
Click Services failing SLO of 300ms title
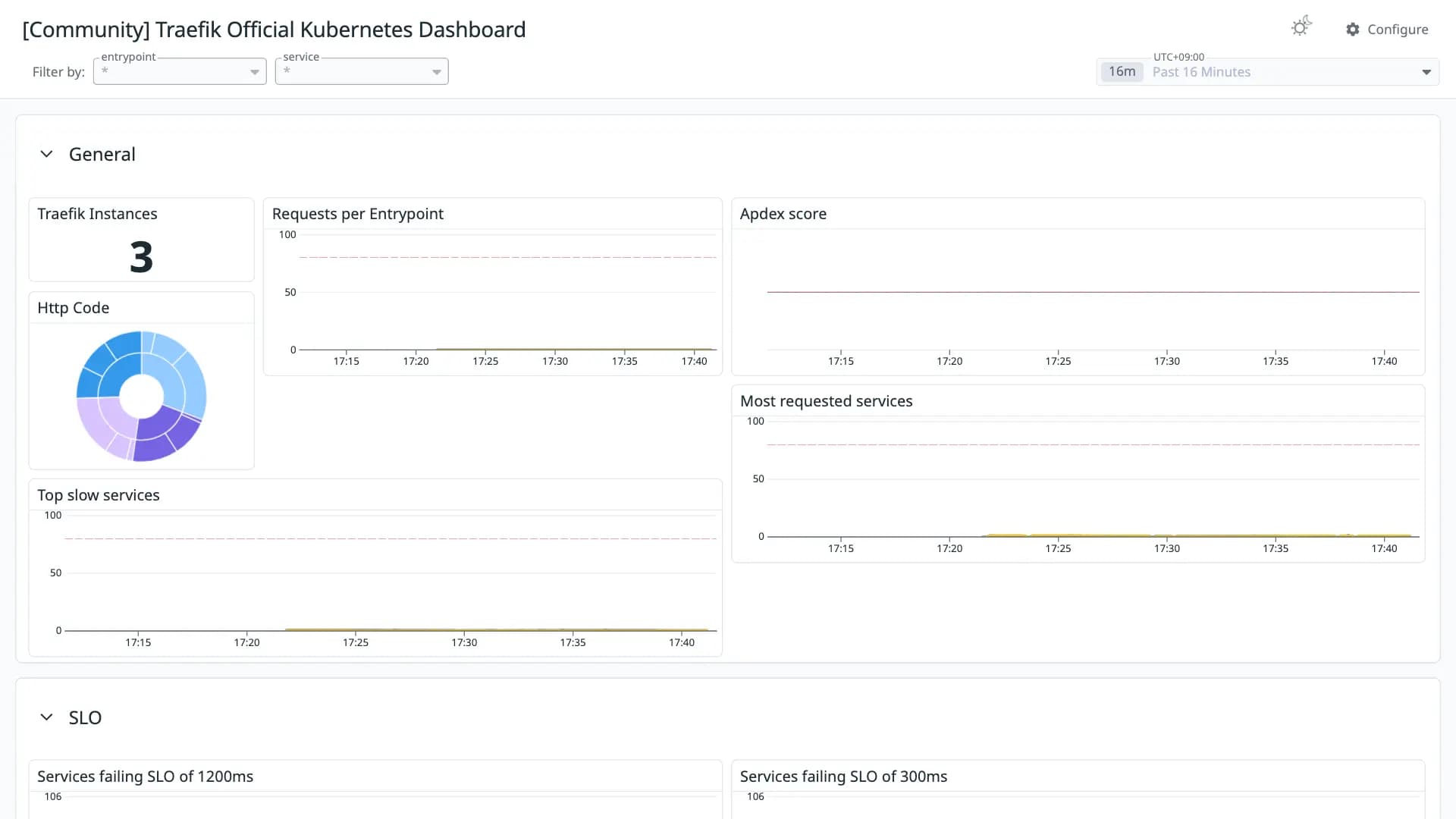pyautogui.click(x=843, y=777)
